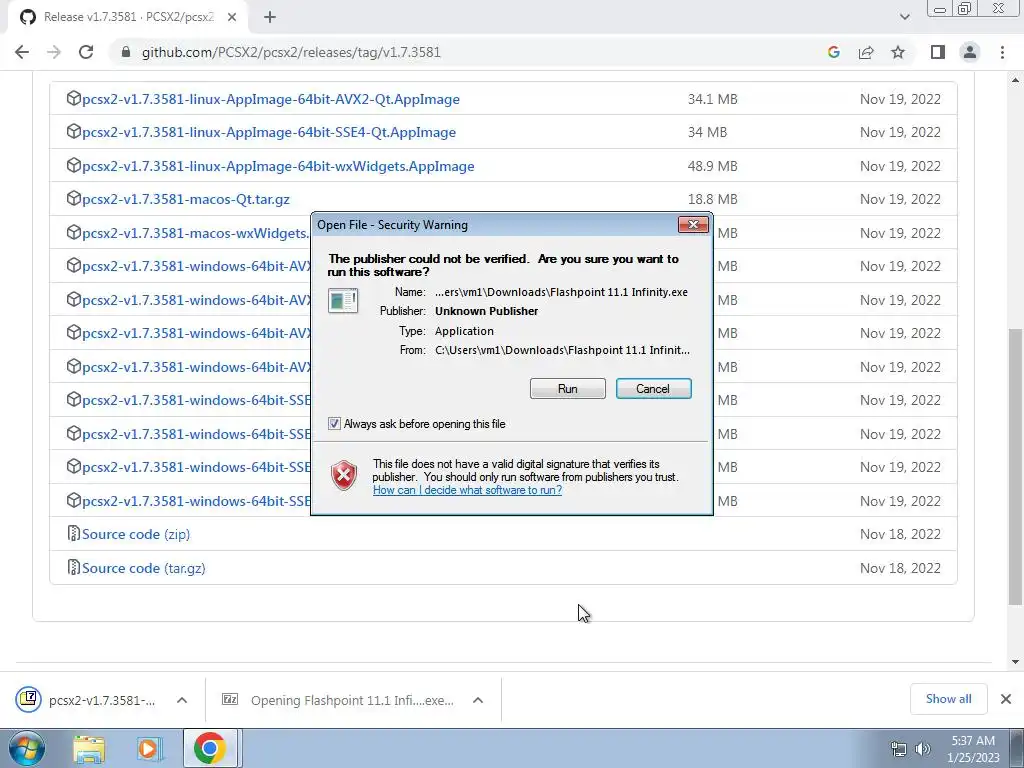This screenshot has height=768, width=1024.
Task: Launch Windows Media Player from taskbar
Action: click(x=149, y=748)
